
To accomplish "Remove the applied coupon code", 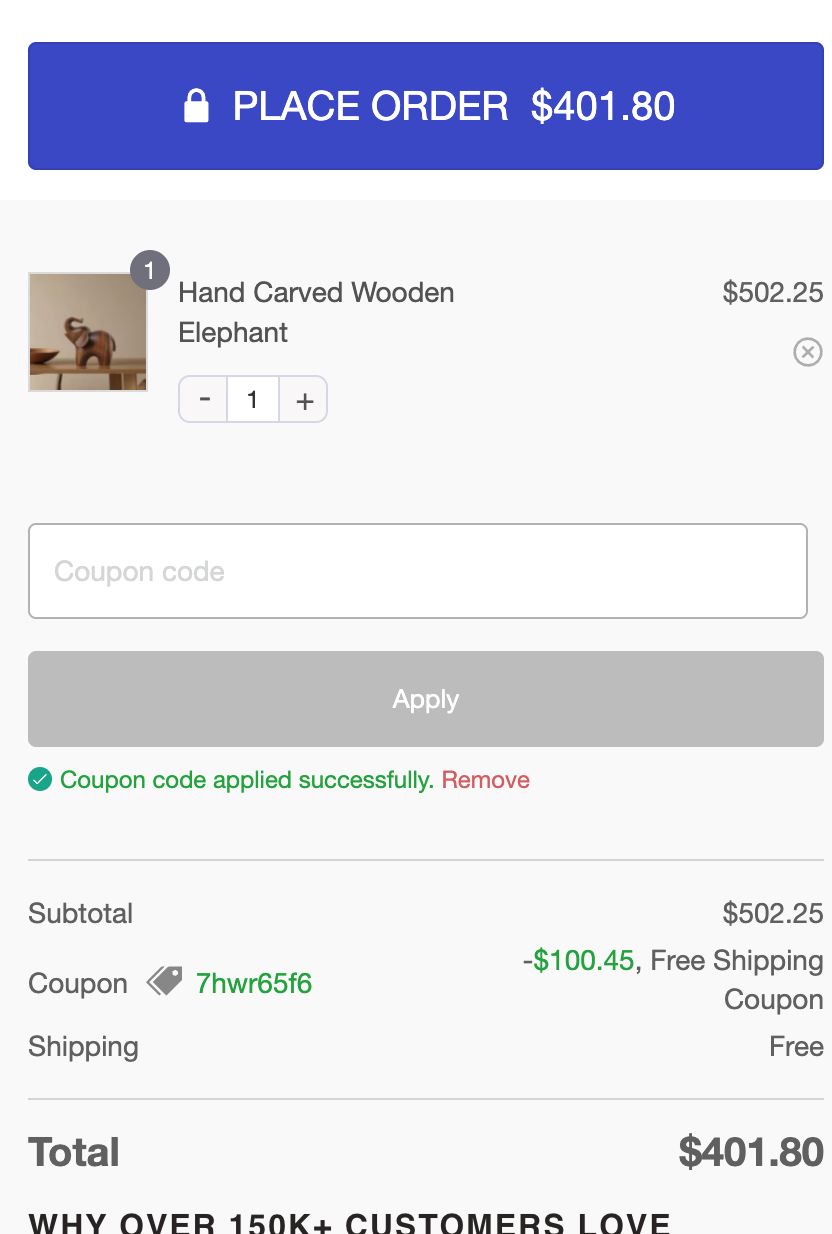I will [486, 780].
